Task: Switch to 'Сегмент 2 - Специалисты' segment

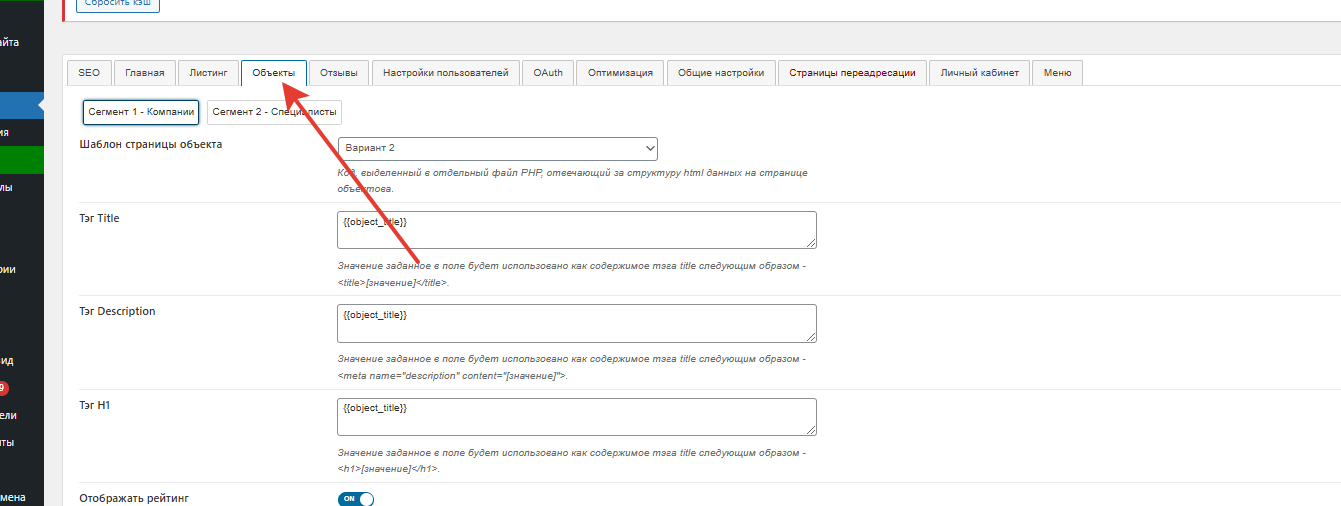Action: pyautogui.click(x=274, y=112)
